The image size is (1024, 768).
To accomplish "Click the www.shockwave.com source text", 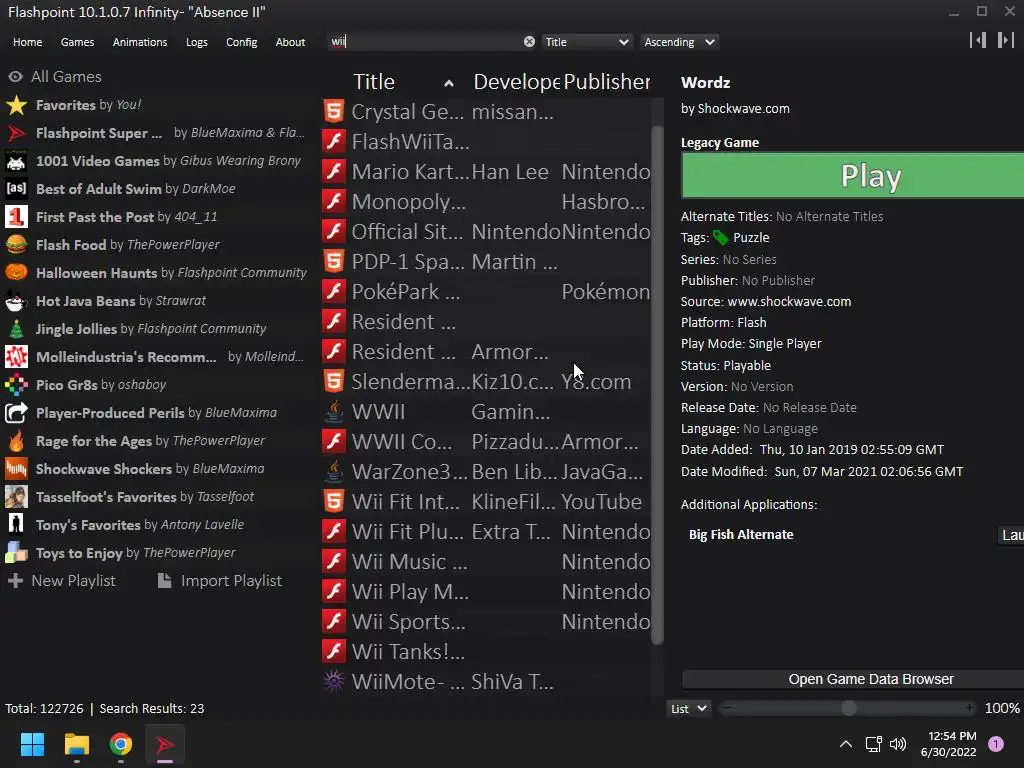I will [789, 302].
